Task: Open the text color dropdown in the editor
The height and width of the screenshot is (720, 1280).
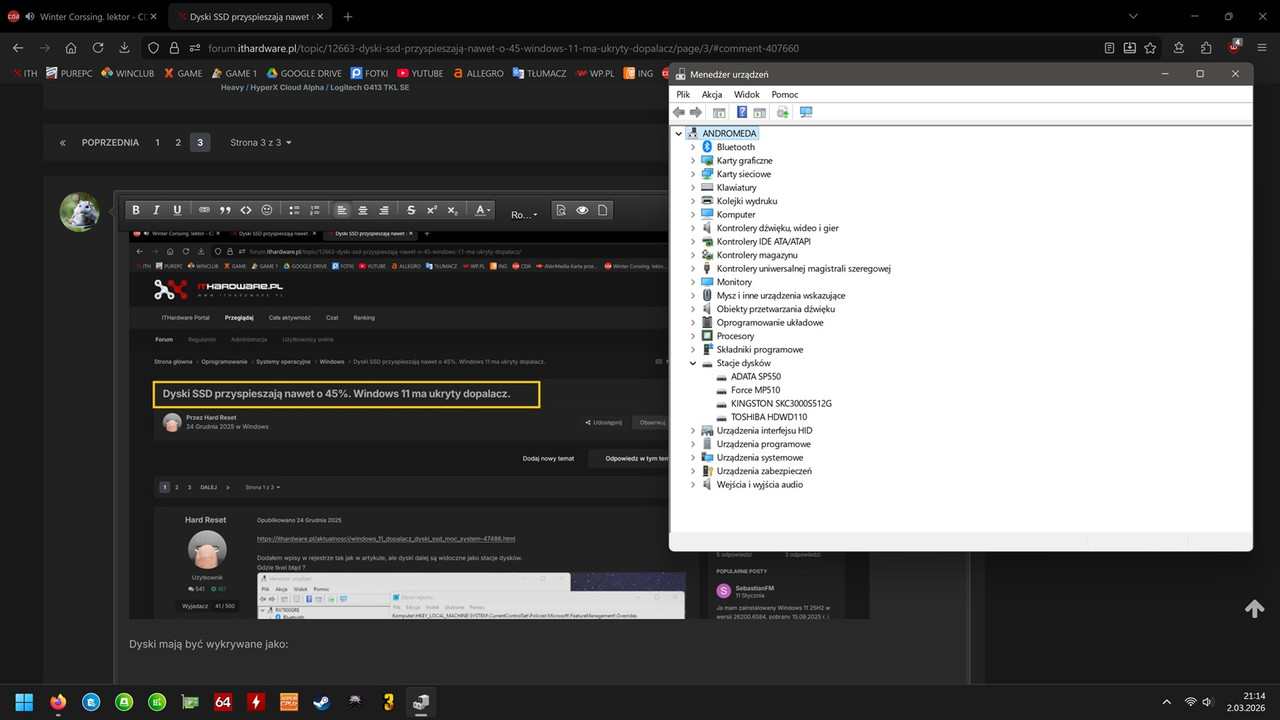Action: click(x=483, y=210)
